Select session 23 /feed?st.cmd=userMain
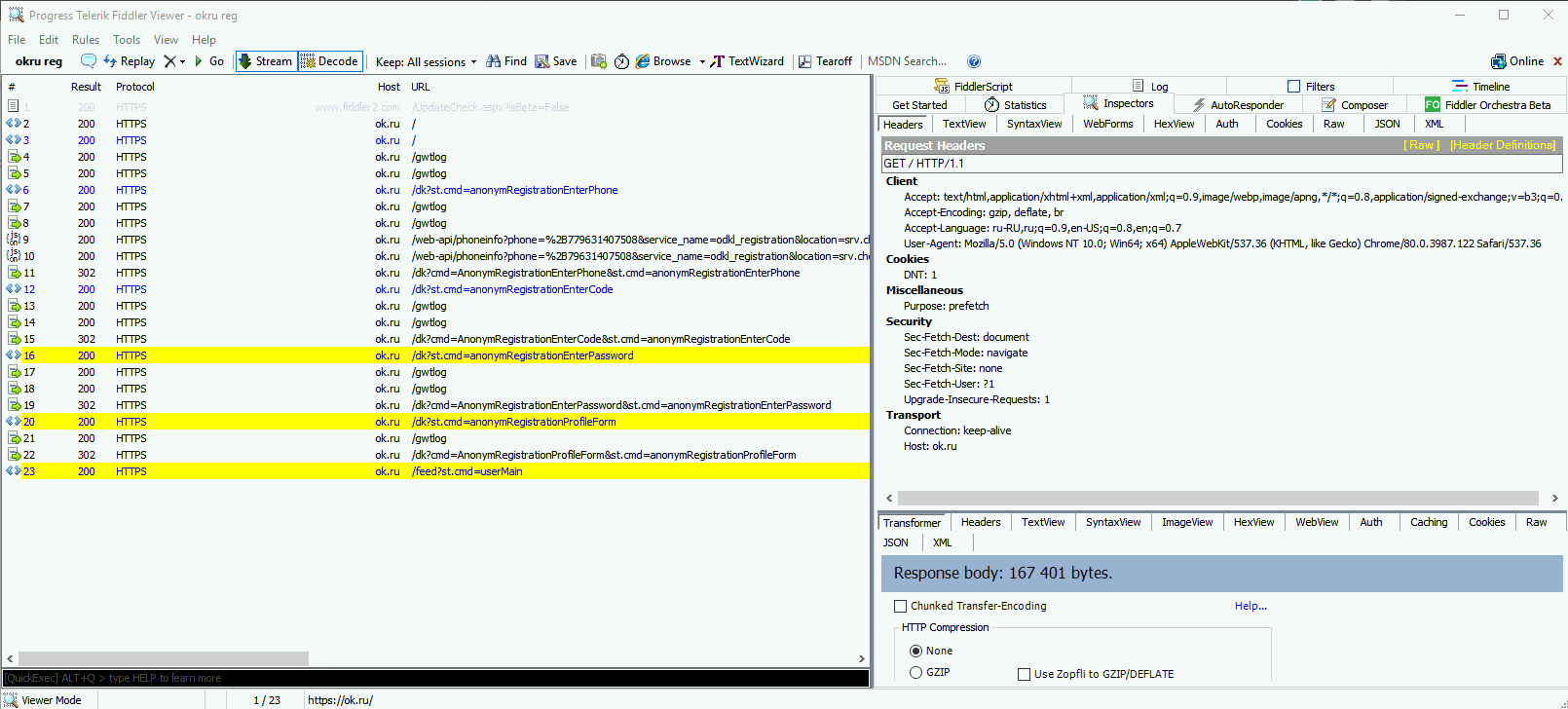Screen dimensions: 1568x709 click(x=435, y=471)
